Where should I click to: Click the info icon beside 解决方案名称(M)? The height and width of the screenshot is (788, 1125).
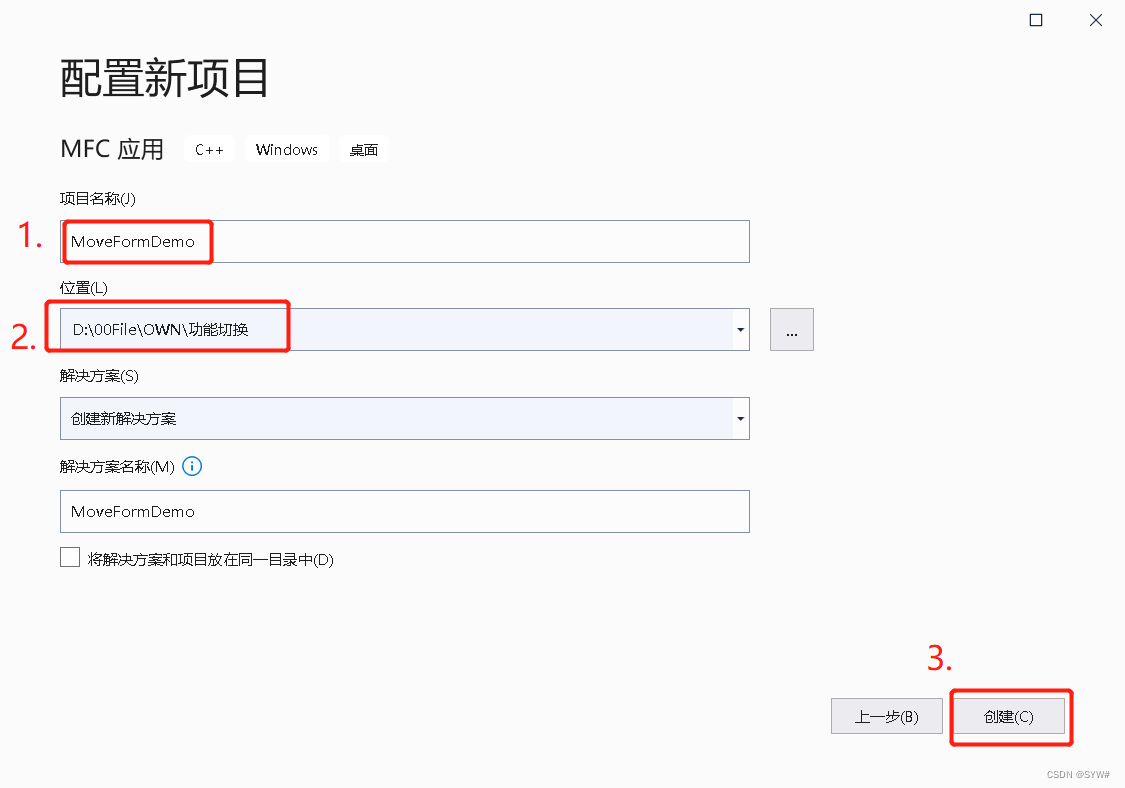[192, 466]
